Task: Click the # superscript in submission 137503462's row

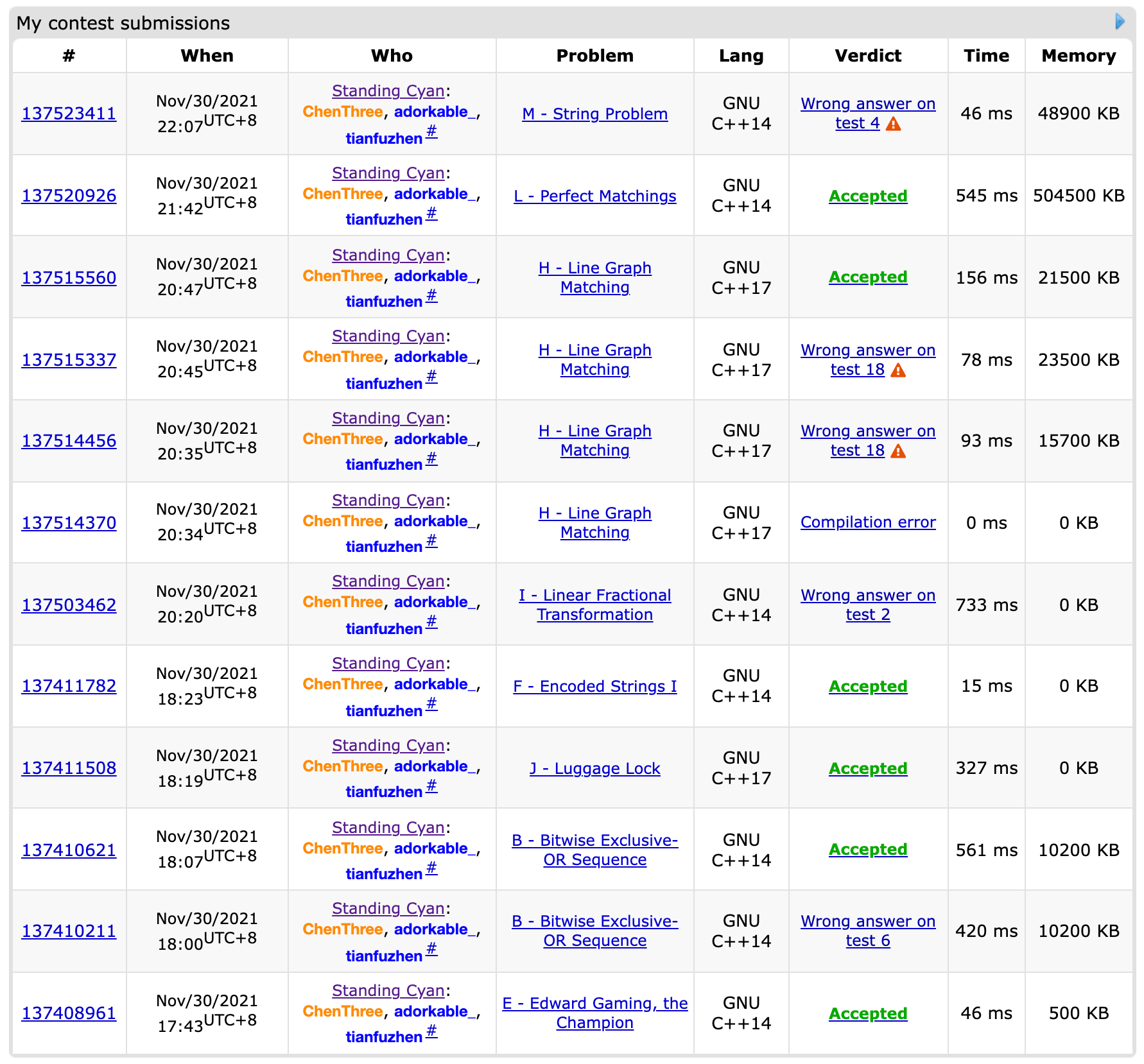Action: pyautogui.click(x=431, y=621)
